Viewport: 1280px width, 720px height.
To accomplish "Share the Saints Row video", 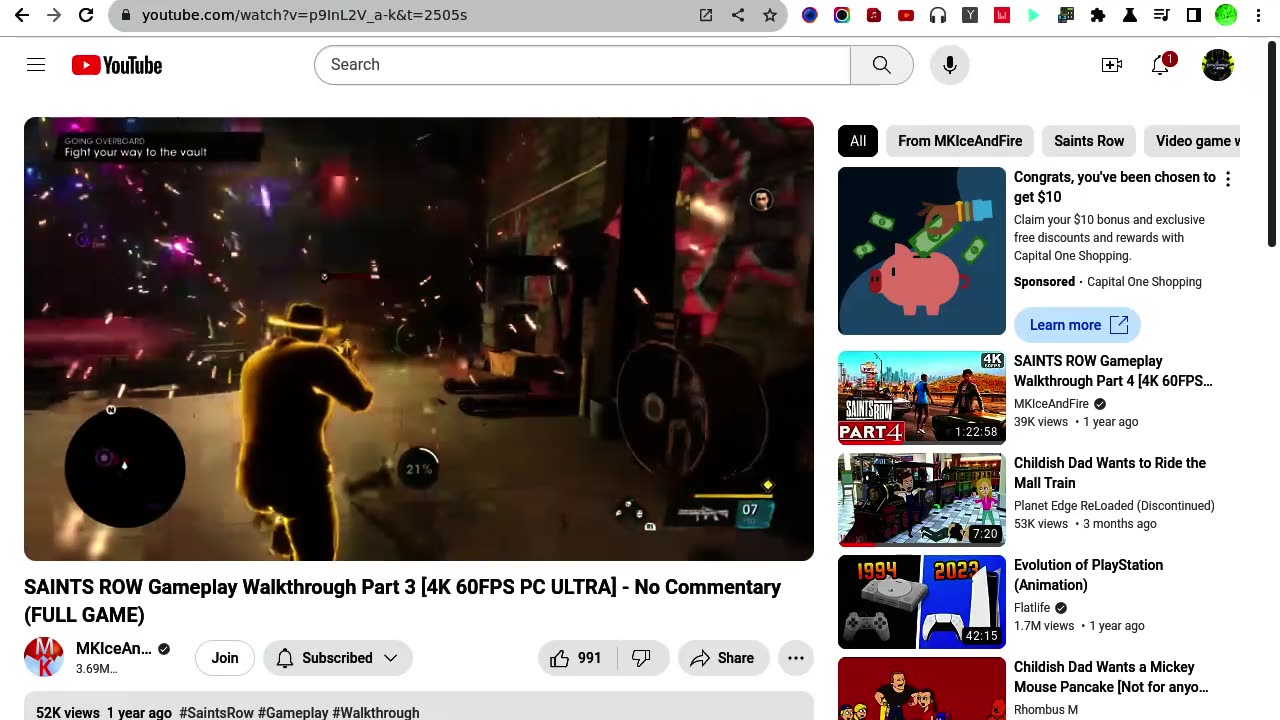I will tap(723, 658).
